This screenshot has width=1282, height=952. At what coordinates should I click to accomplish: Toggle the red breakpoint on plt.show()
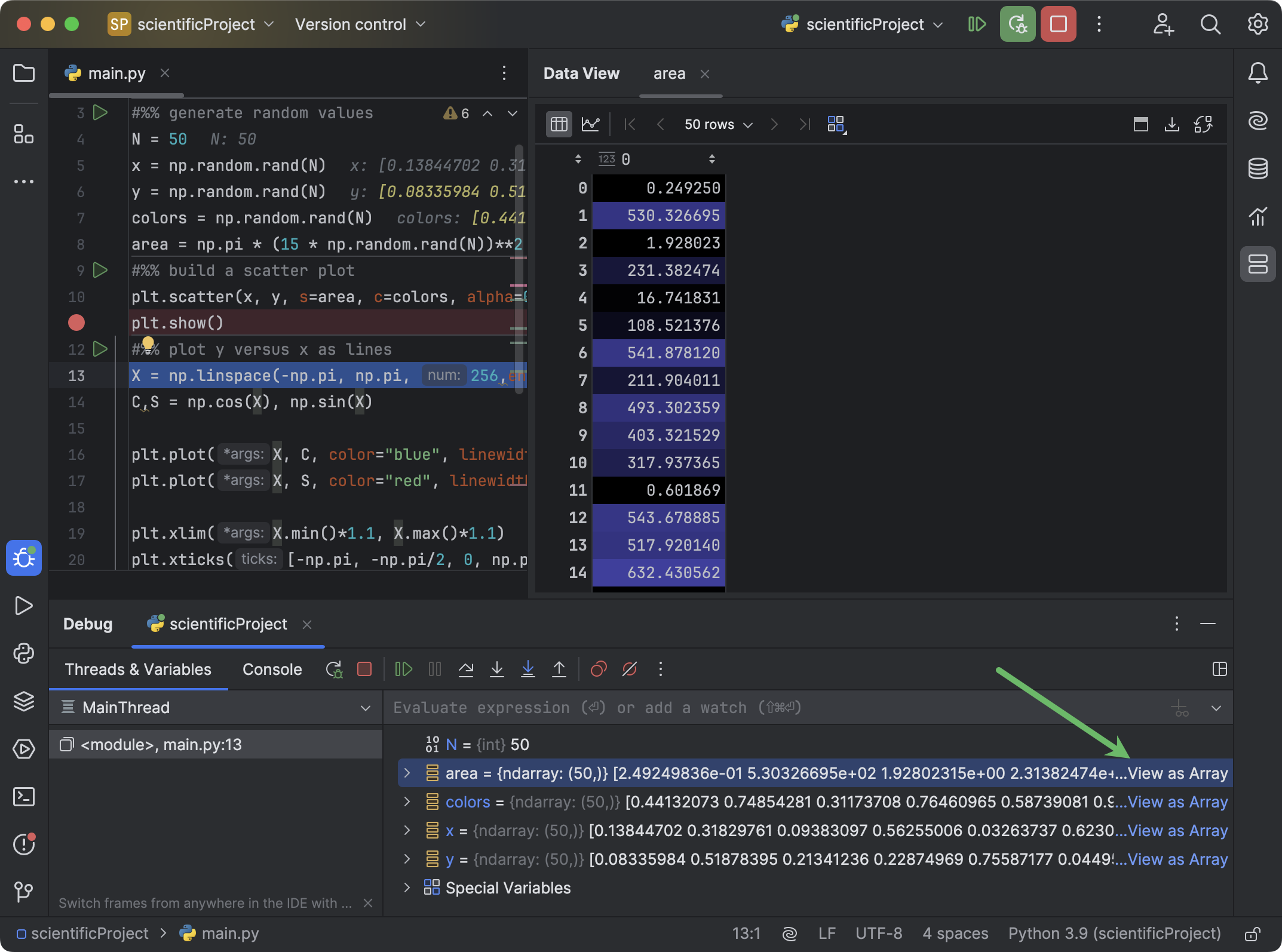click(76, 323)
